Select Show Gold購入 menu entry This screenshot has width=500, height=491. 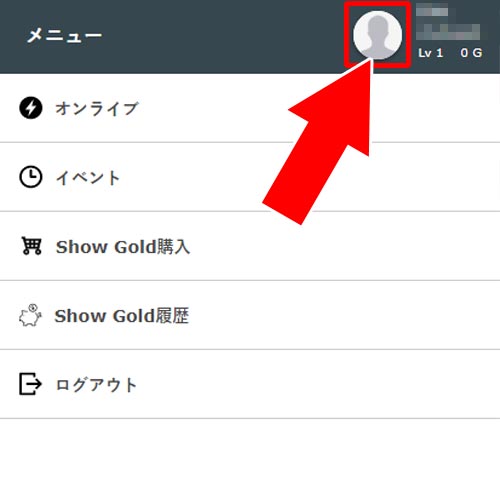250,246
